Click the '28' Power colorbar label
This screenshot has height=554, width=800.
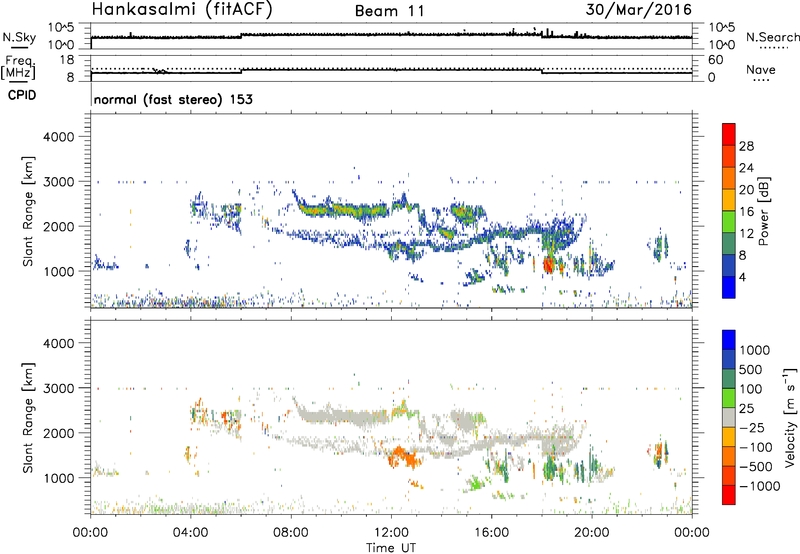746,146
